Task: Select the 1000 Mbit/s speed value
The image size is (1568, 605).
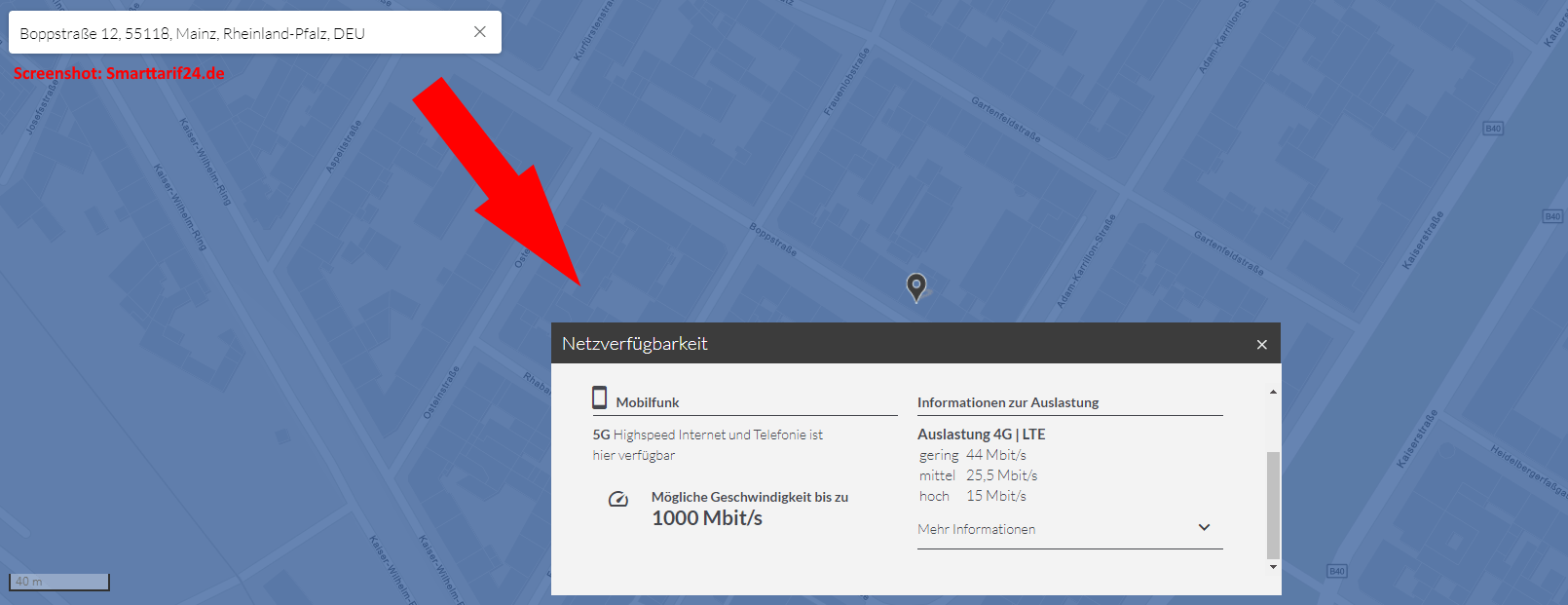Action: coord(707,518)
